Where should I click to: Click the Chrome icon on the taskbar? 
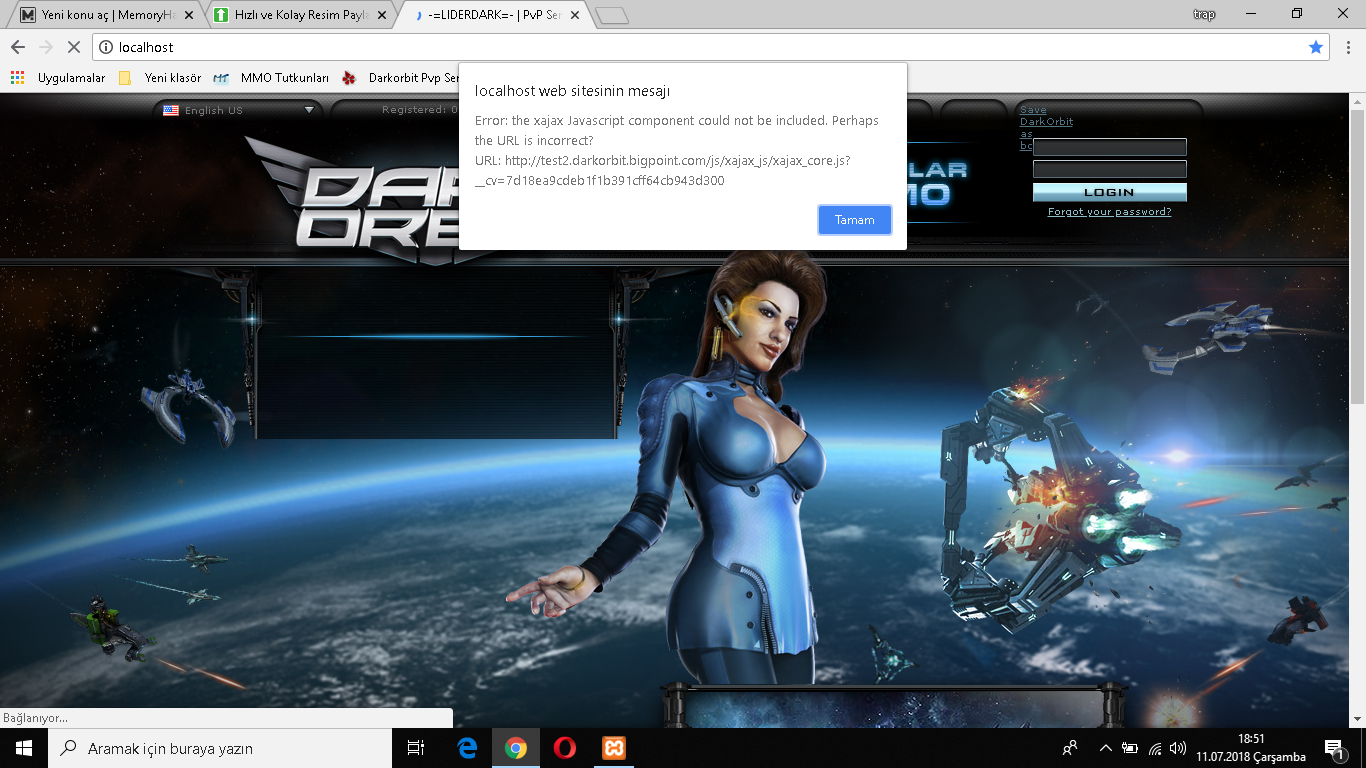point(516,748)
